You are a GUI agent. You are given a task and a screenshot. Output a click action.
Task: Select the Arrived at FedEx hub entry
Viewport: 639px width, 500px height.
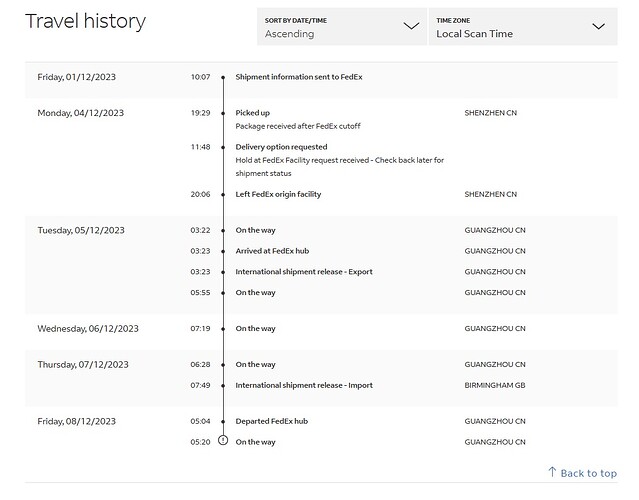[273, 250]
